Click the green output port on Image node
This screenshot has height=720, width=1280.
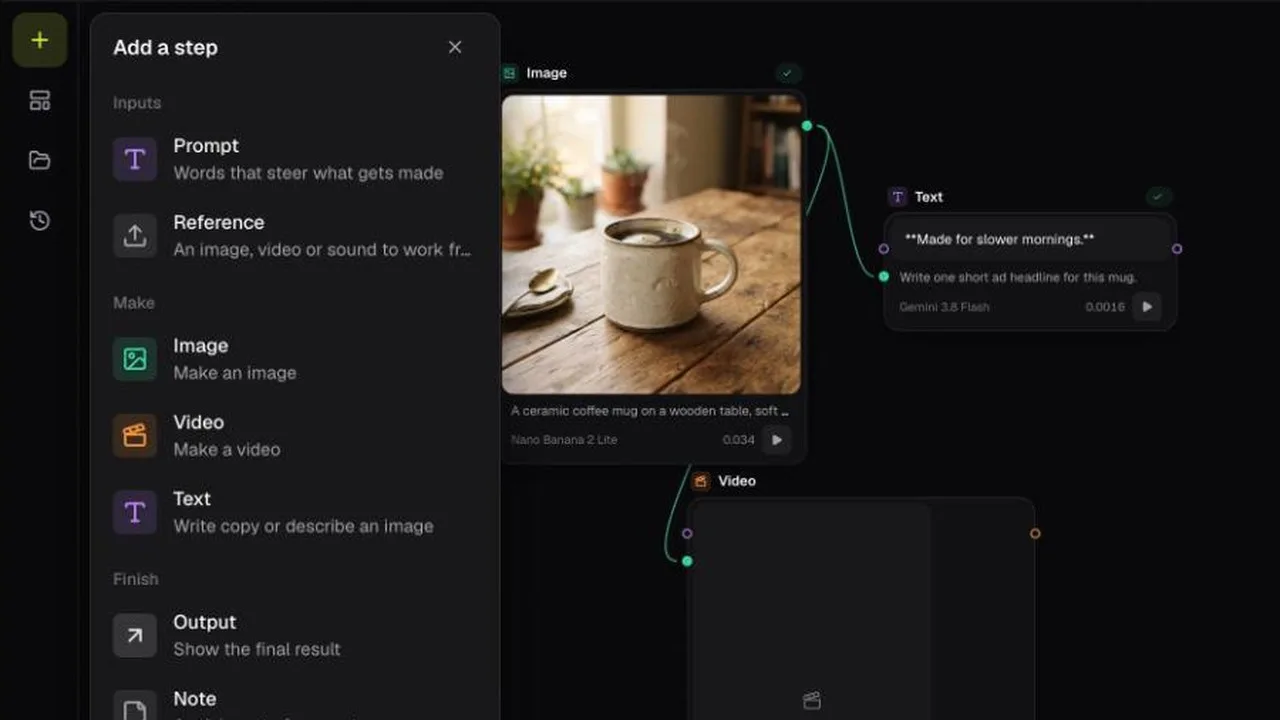coord(807,126)
